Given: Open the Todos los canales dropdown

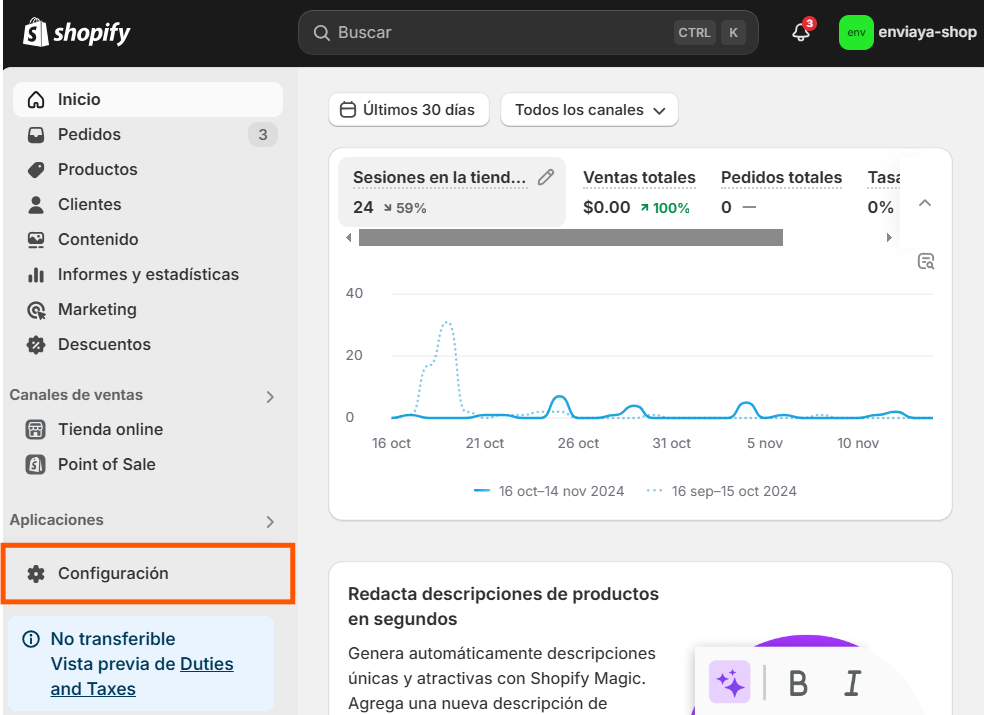Looking at the screenshot, I should (x=589, y=110).
